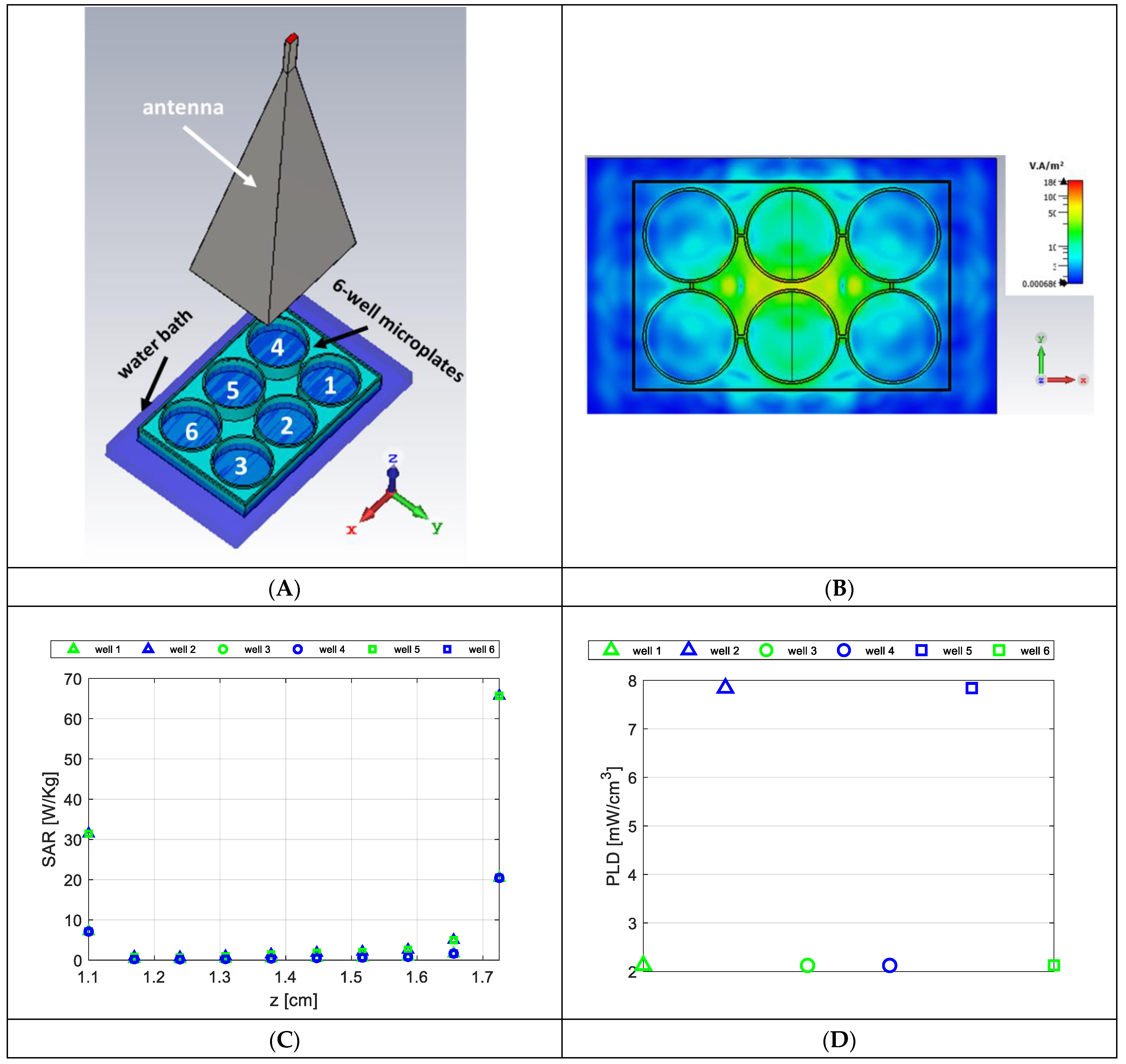
Task: Click the well 5 blue square legend marker in the PLD plot
Action: click(x=921, y=650)
